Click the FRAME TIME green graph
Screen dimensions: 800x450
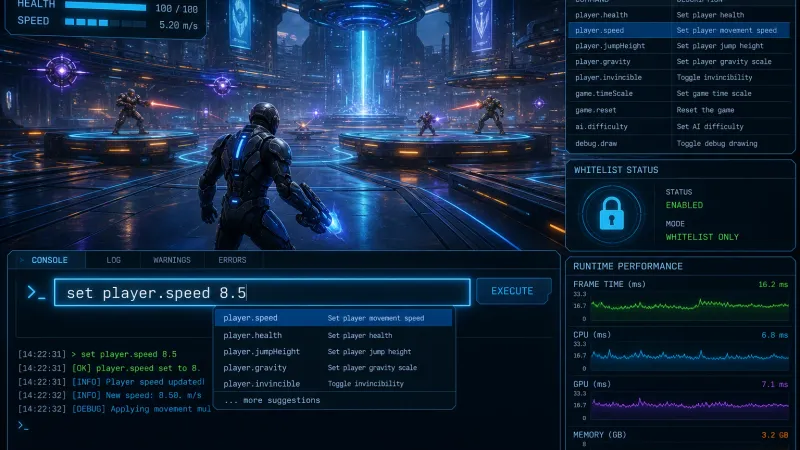pyautogui.click(x=689, y=306)
